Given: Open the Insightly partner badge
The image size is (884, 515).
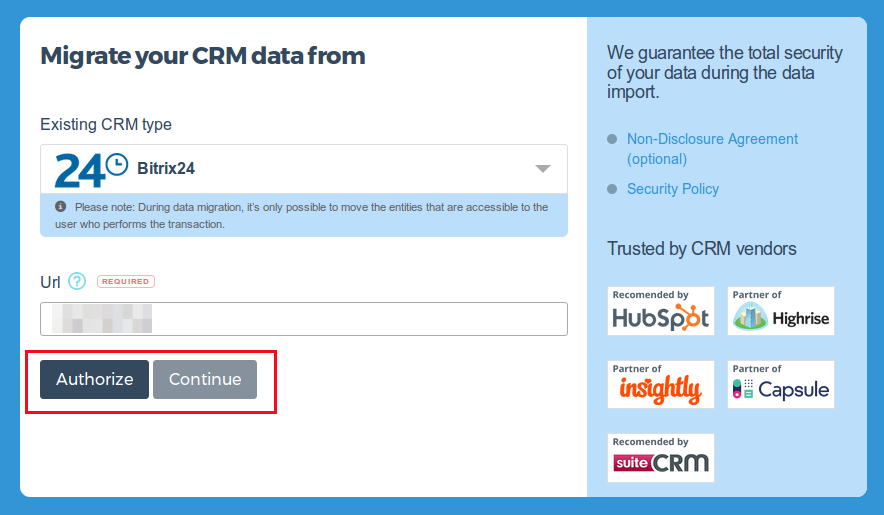Looking at the screenshot, I should (x=661, y=385).
